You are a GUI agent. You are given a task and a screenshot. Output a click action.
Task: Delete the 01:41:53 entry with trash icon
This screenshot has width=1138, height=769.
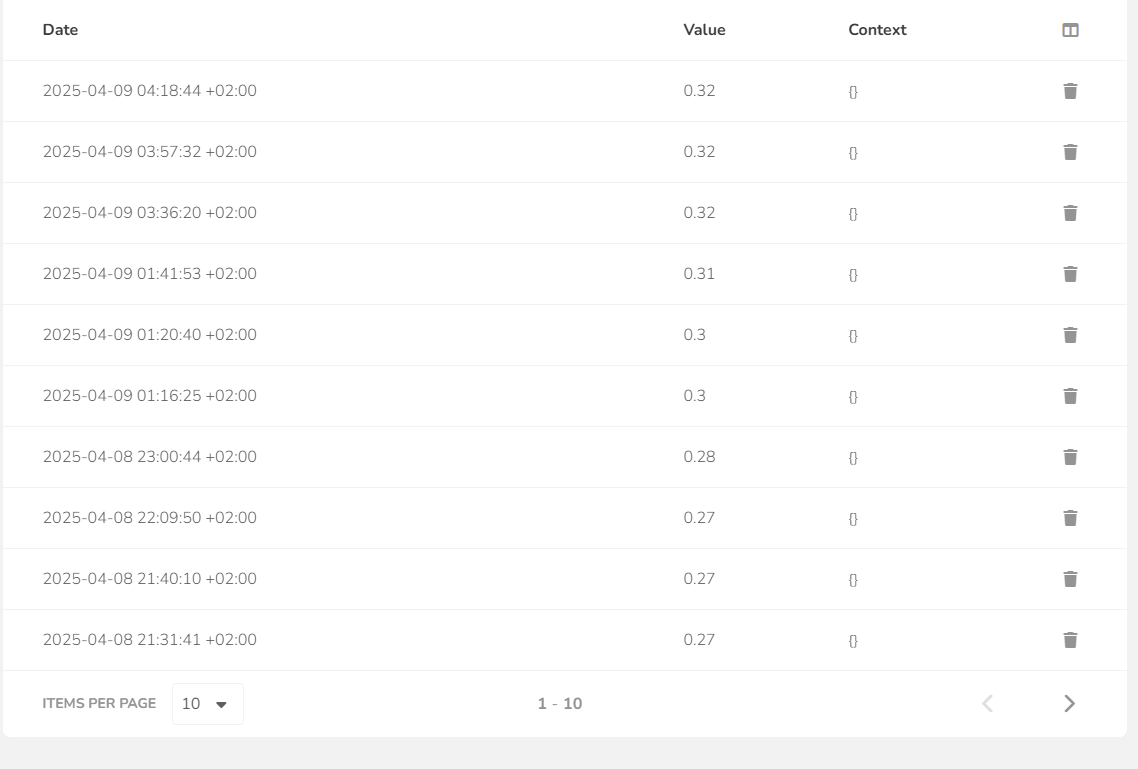[x=1070, y=274]
